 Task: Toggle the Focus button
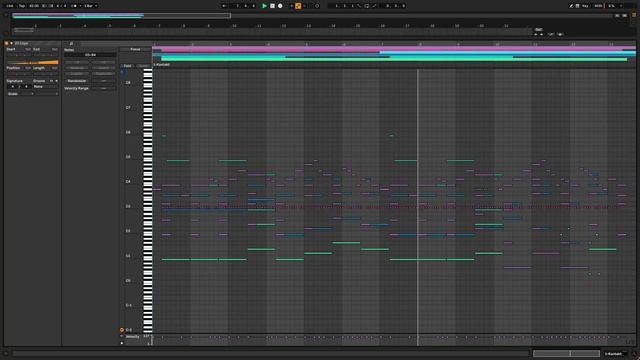point(135,49)
